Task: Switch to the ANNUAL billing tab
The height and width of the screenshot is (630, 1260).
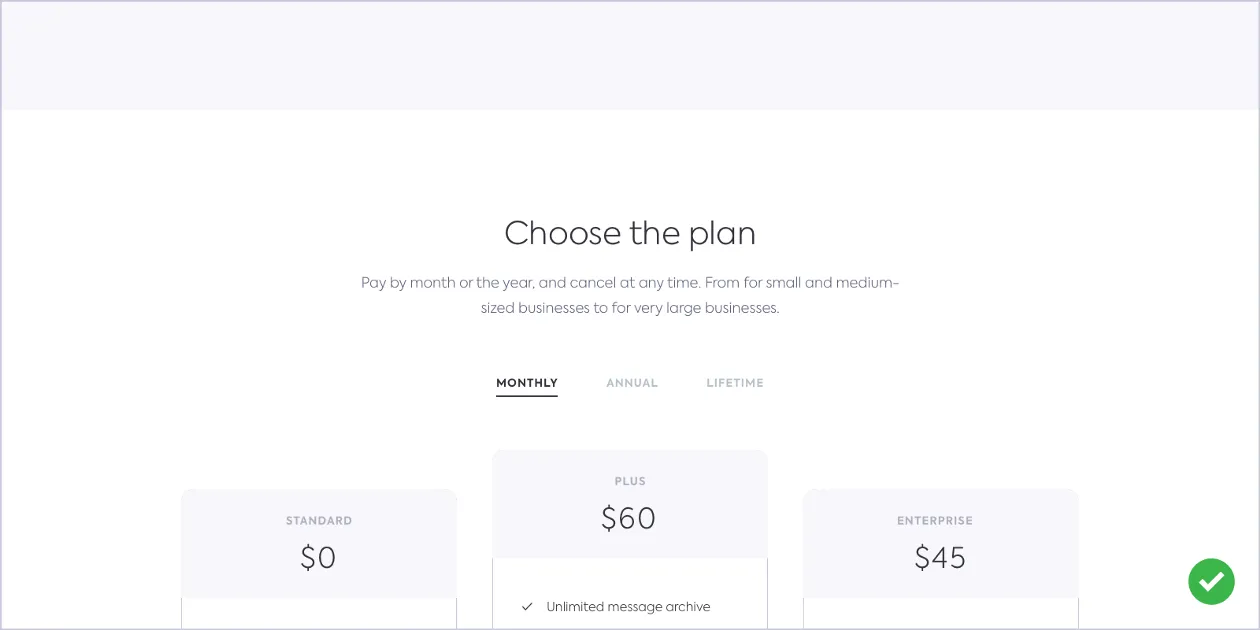Action: tap(632, 383)
